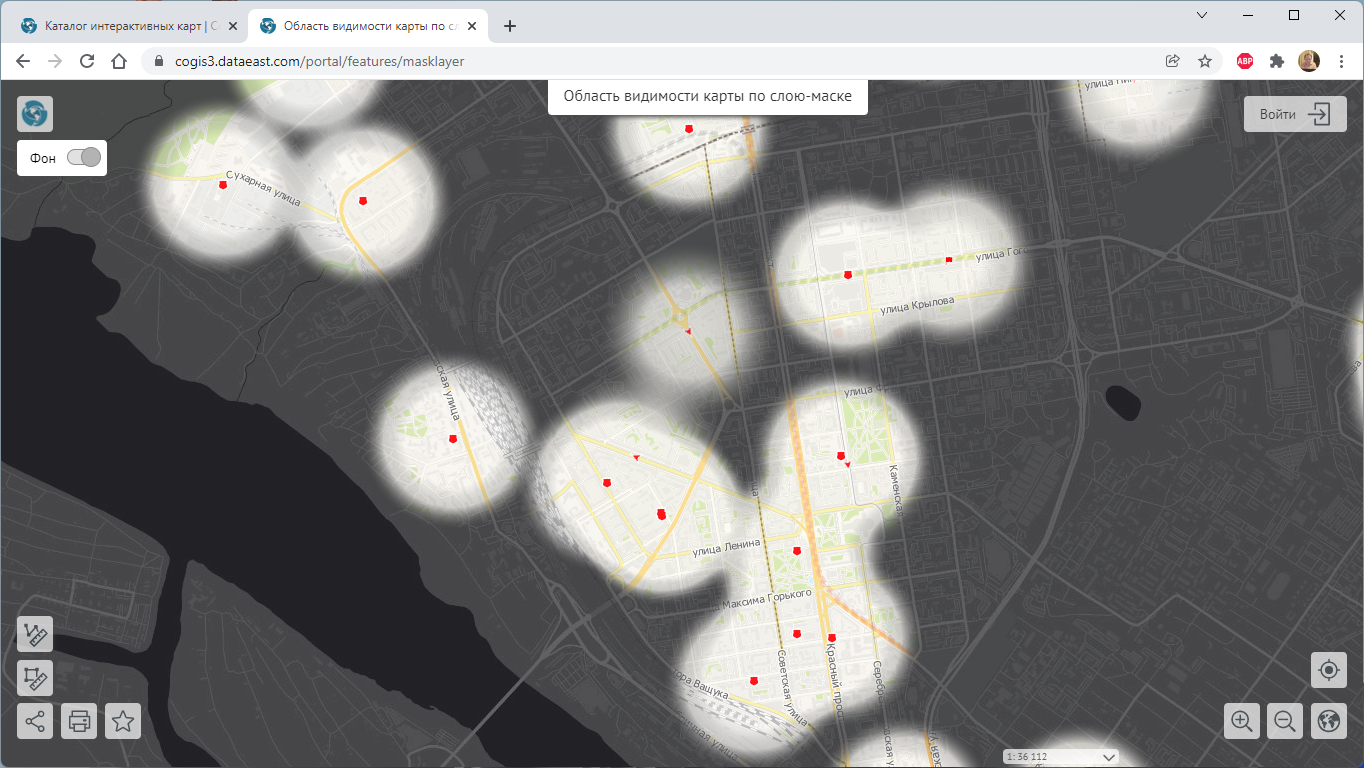Open Chrome's three-dot menu
The width and height of the screenshot is (1364, 768).
[1341, 61]
